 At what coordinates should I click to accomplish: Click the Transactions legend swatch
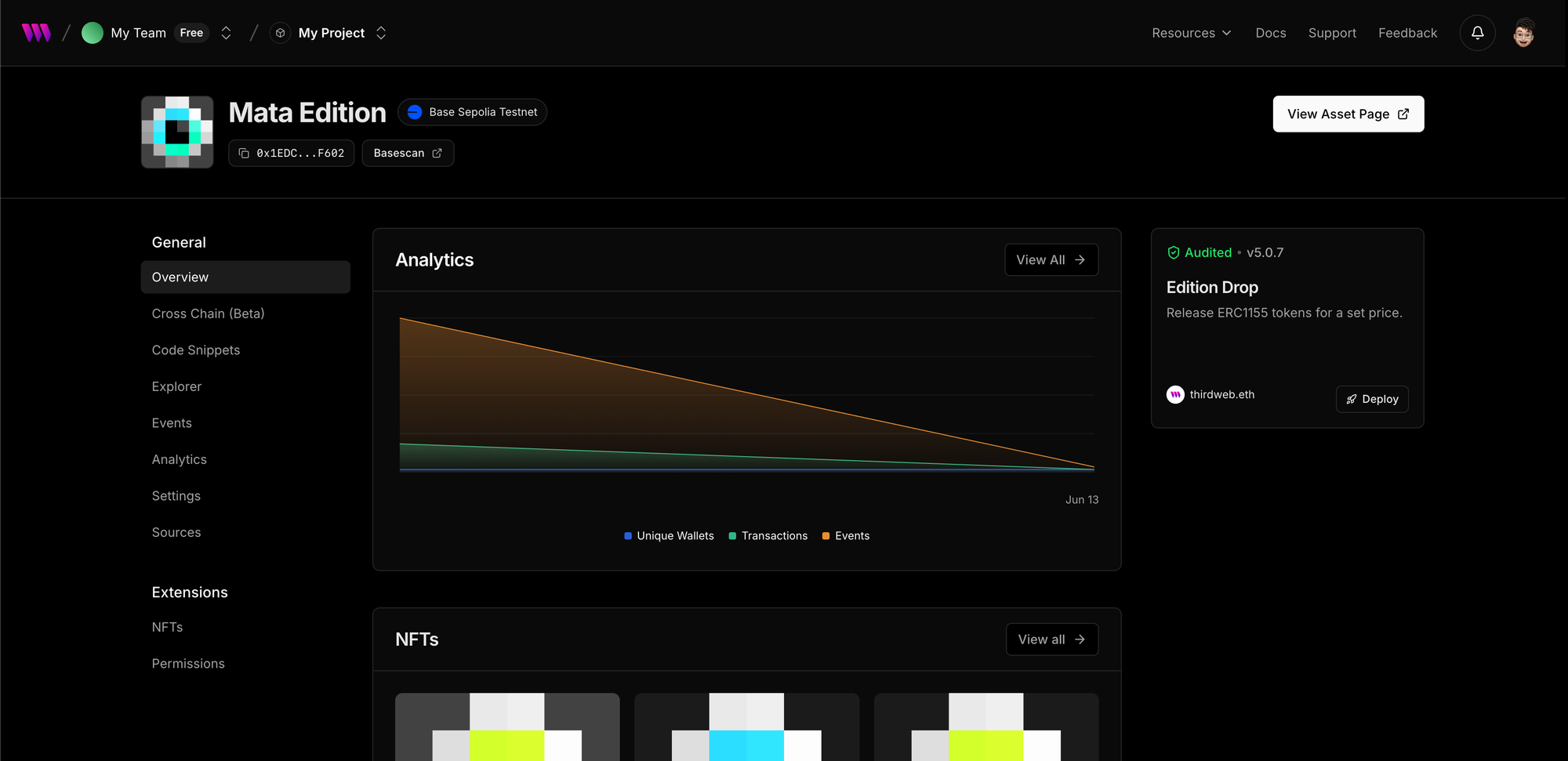tap(732, 536)
